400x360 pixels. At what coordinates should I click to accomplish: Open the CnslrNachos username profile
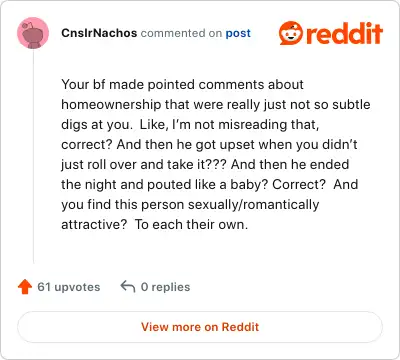(x=99, y=33)
